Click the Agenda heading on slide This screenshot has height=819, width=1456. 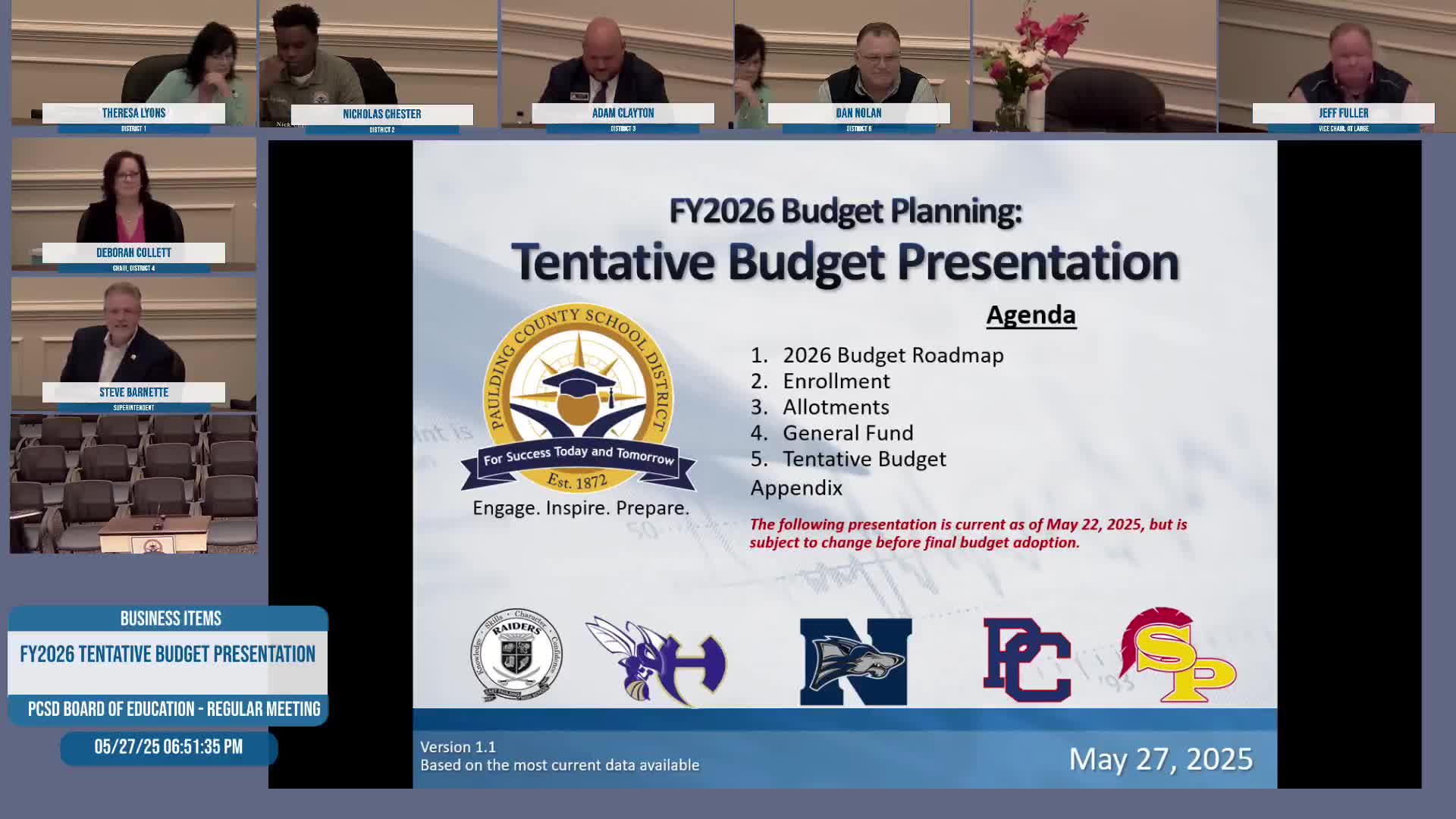pos(1031,315)
